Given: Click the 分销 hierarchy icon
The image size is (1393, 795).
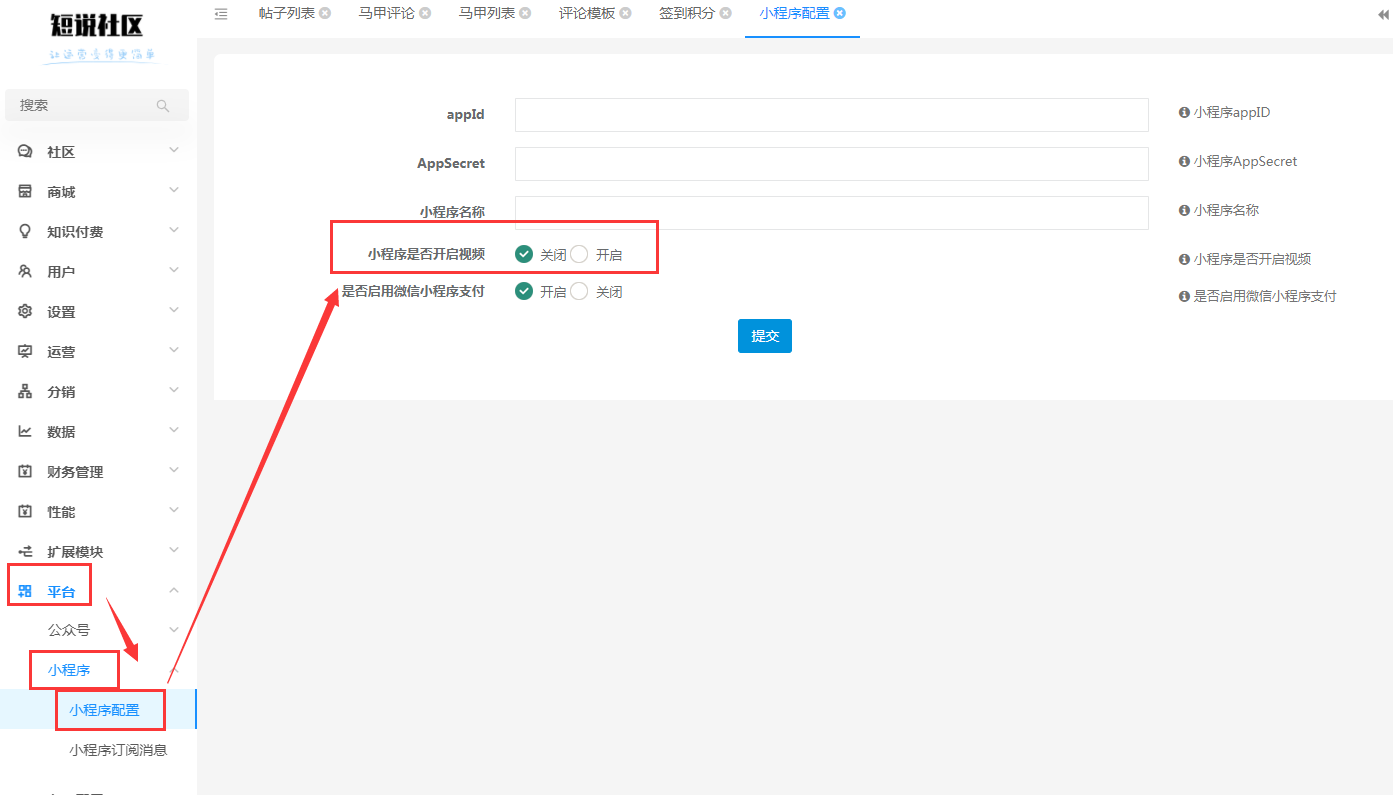Looking at the screenshot, I should click(25, 391).
